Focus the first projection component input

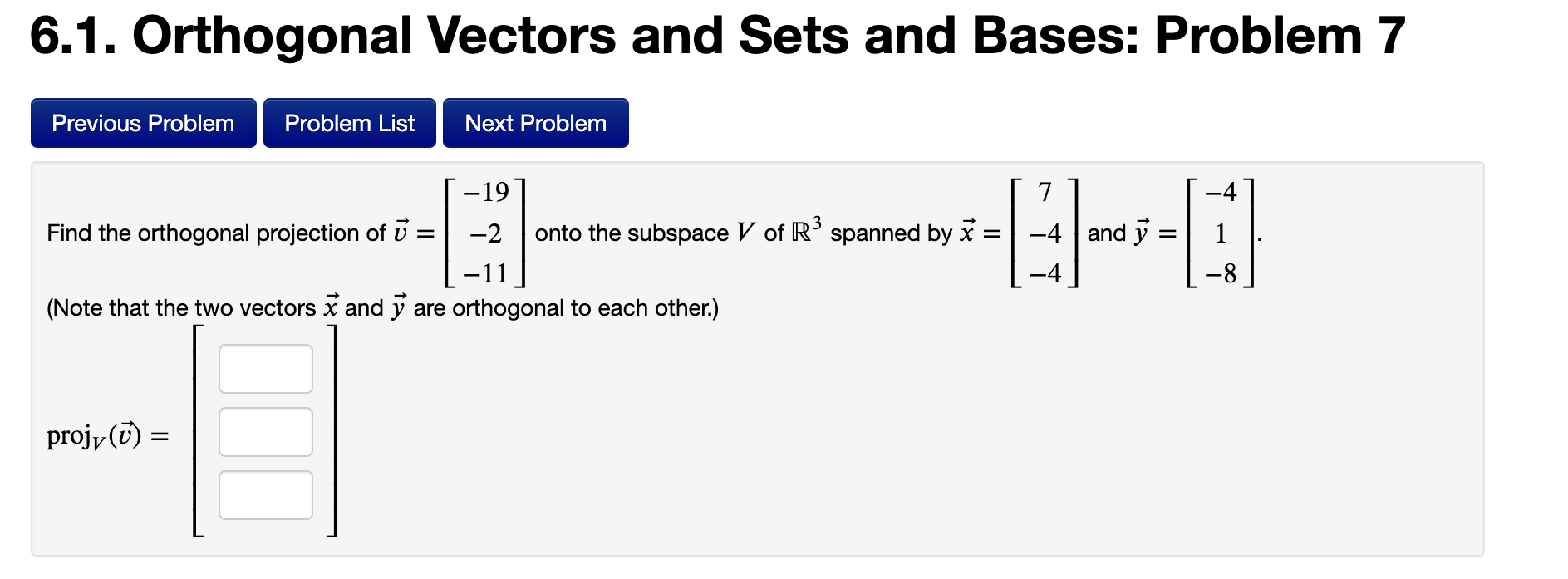(266, 369)
